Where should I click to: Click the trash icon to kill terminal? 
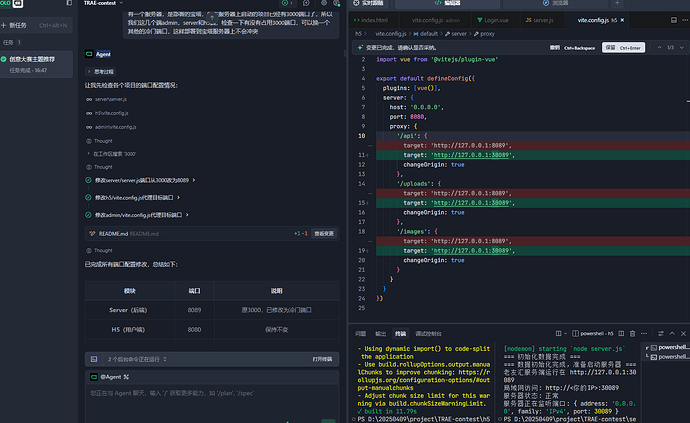[632, 334]
